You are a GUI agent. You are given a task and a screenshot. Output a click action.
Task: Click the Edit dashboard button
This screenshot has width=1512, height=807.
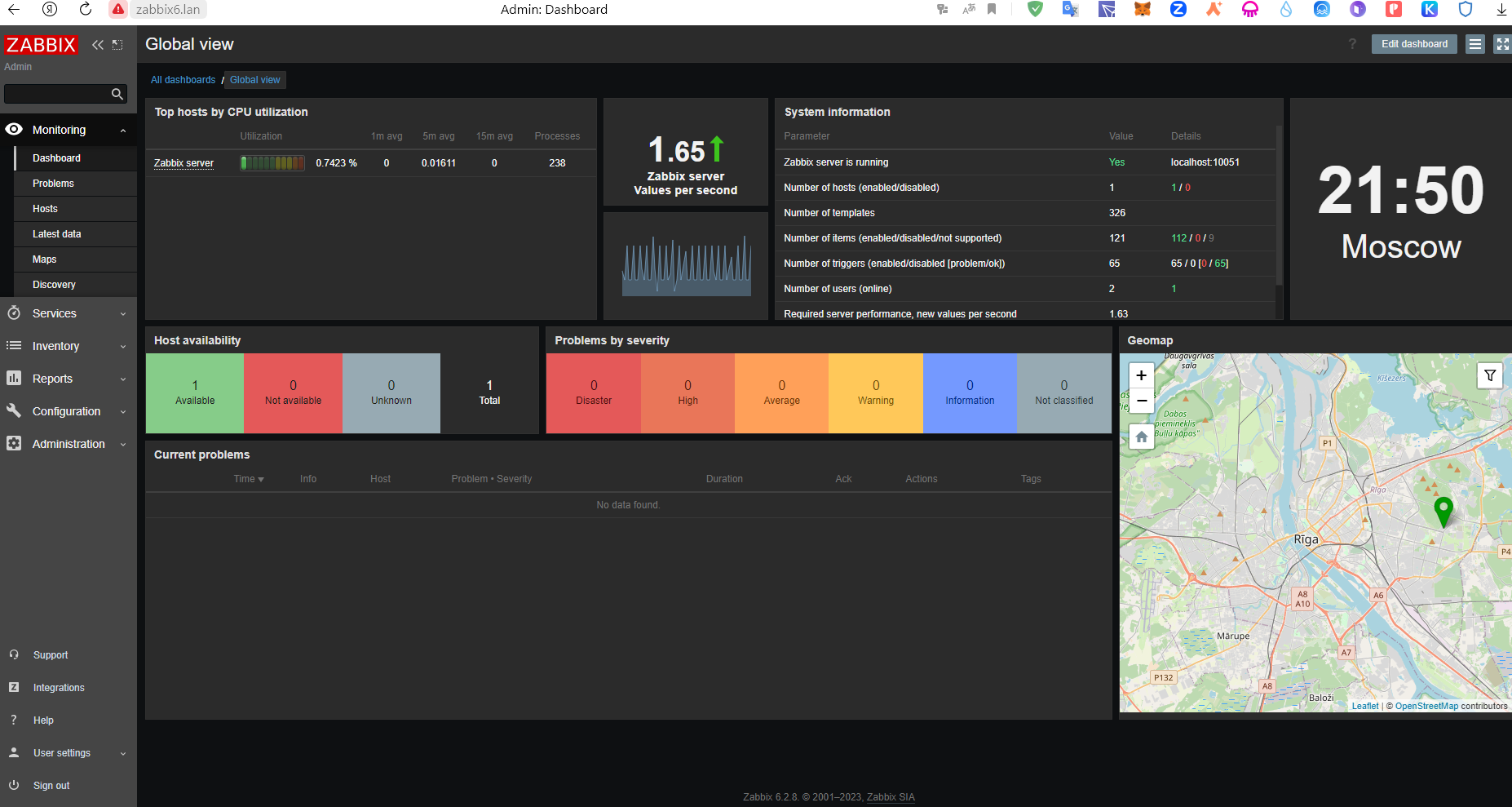click(1413, 43)
